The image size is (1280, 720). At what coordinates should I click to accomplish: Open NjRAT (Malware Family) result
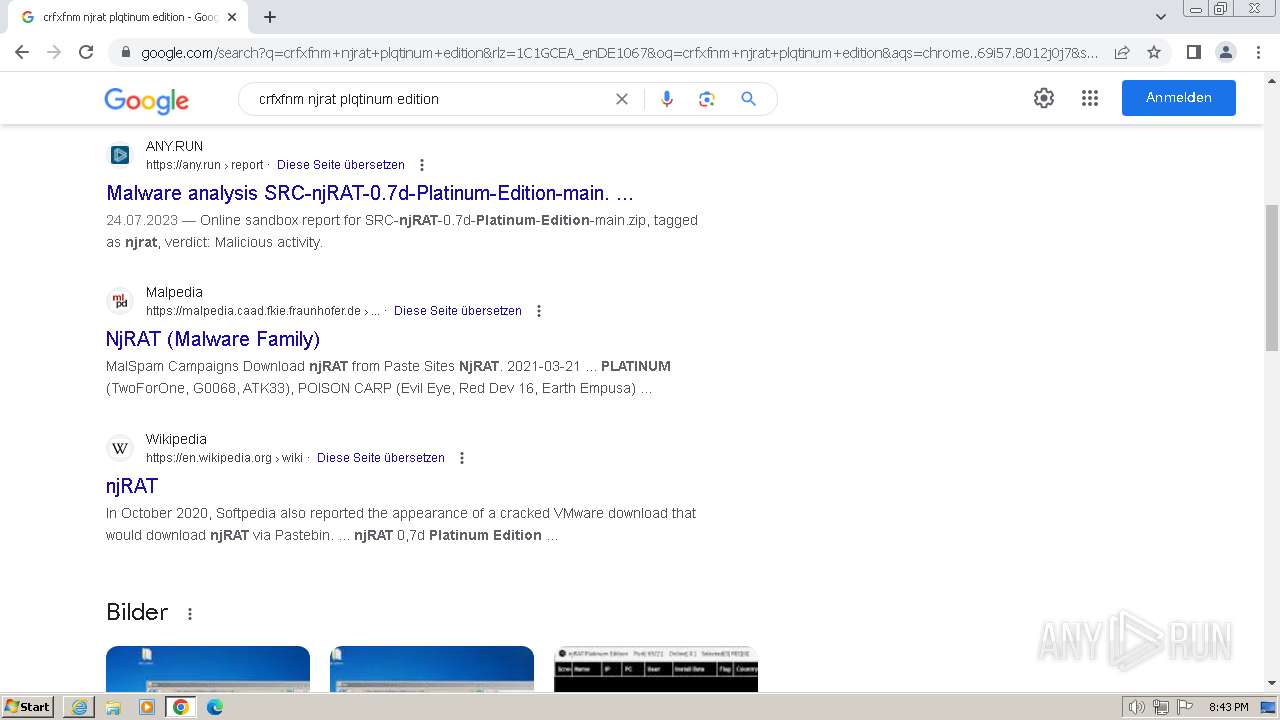click(213, 339)
